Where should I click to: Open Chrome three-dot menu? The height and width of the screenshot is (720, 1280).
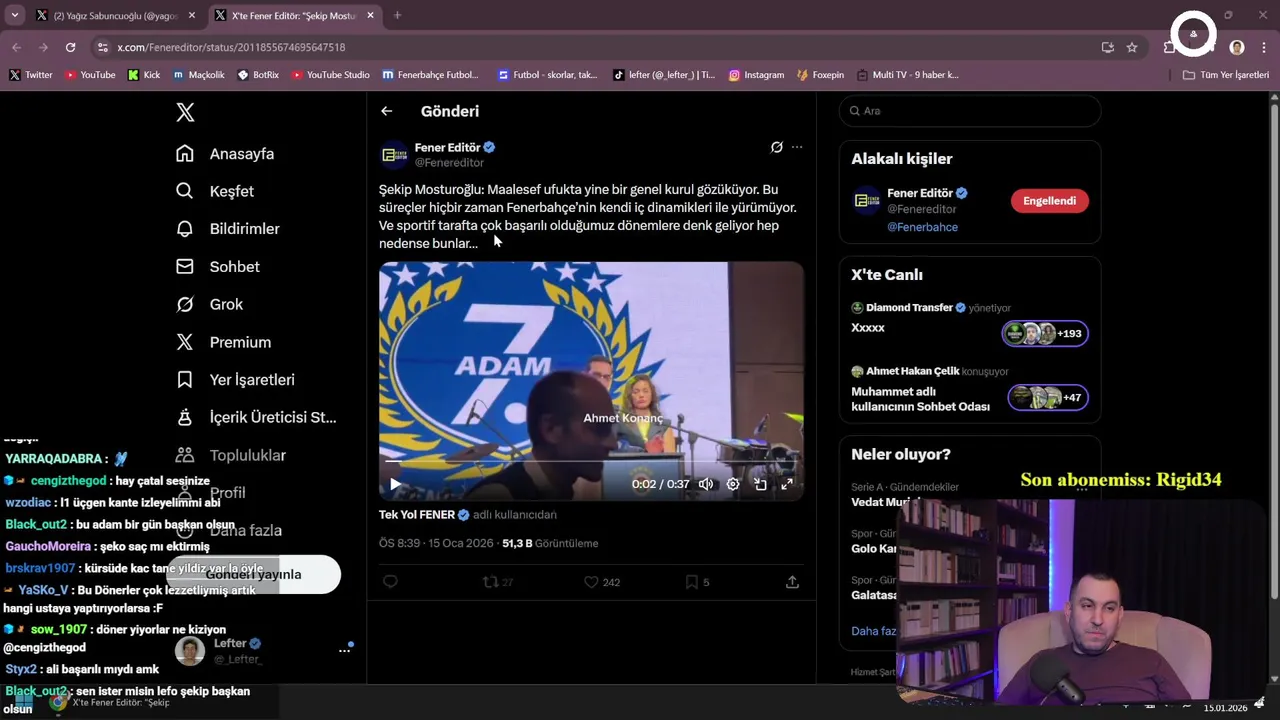click(1264, 47)
